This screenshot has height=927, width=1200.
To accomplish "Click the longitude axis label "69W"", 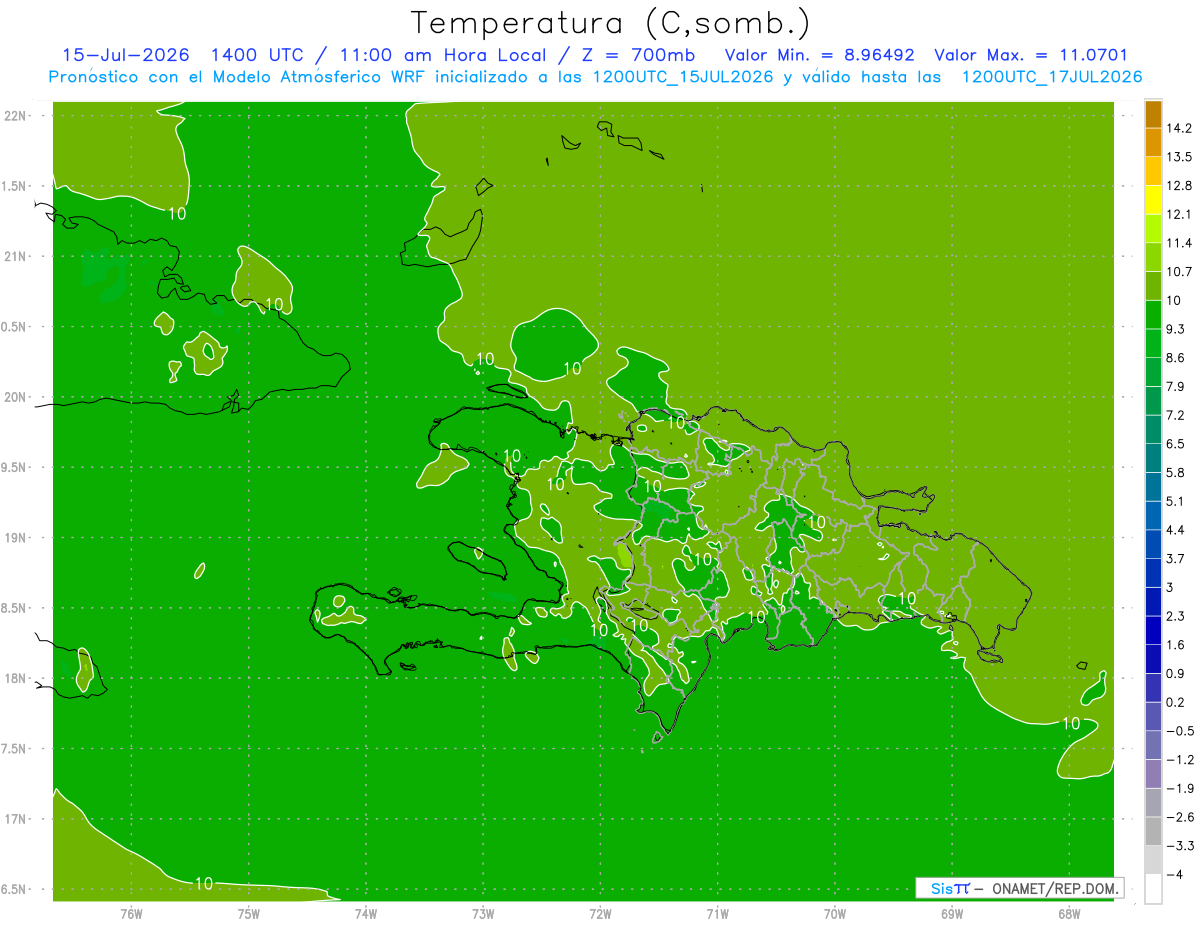I will [952, 913].
